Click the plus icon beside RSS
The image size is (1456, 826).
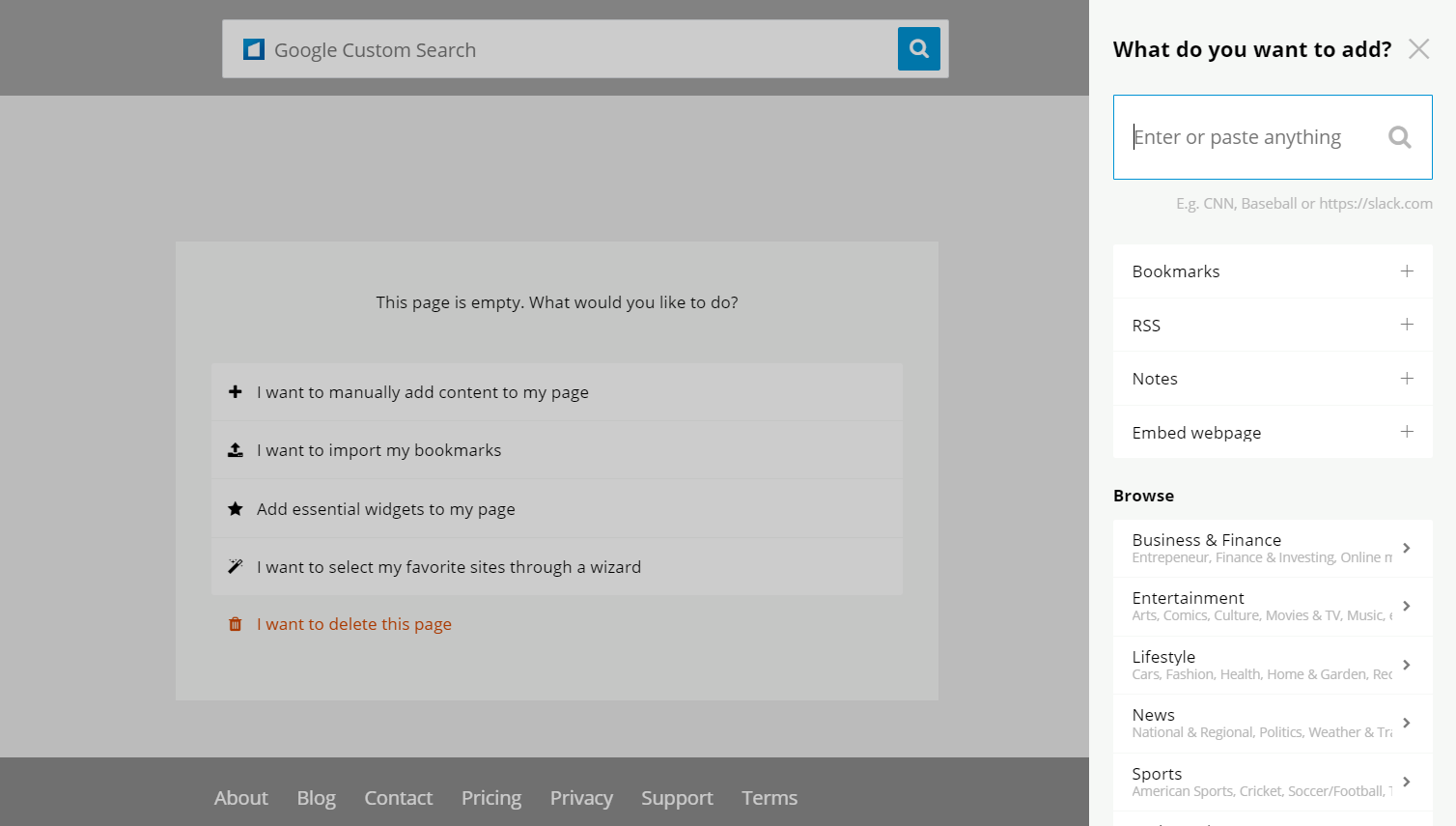coord(1407,325)
